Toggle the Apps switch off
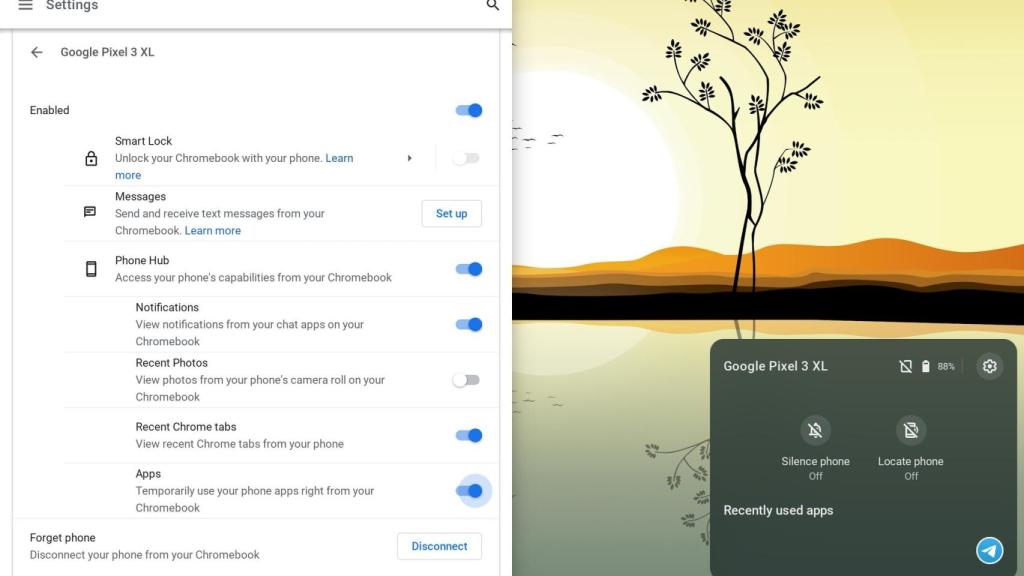The width and height of the screenshot is (1024, 576). (x=469, y=491)
